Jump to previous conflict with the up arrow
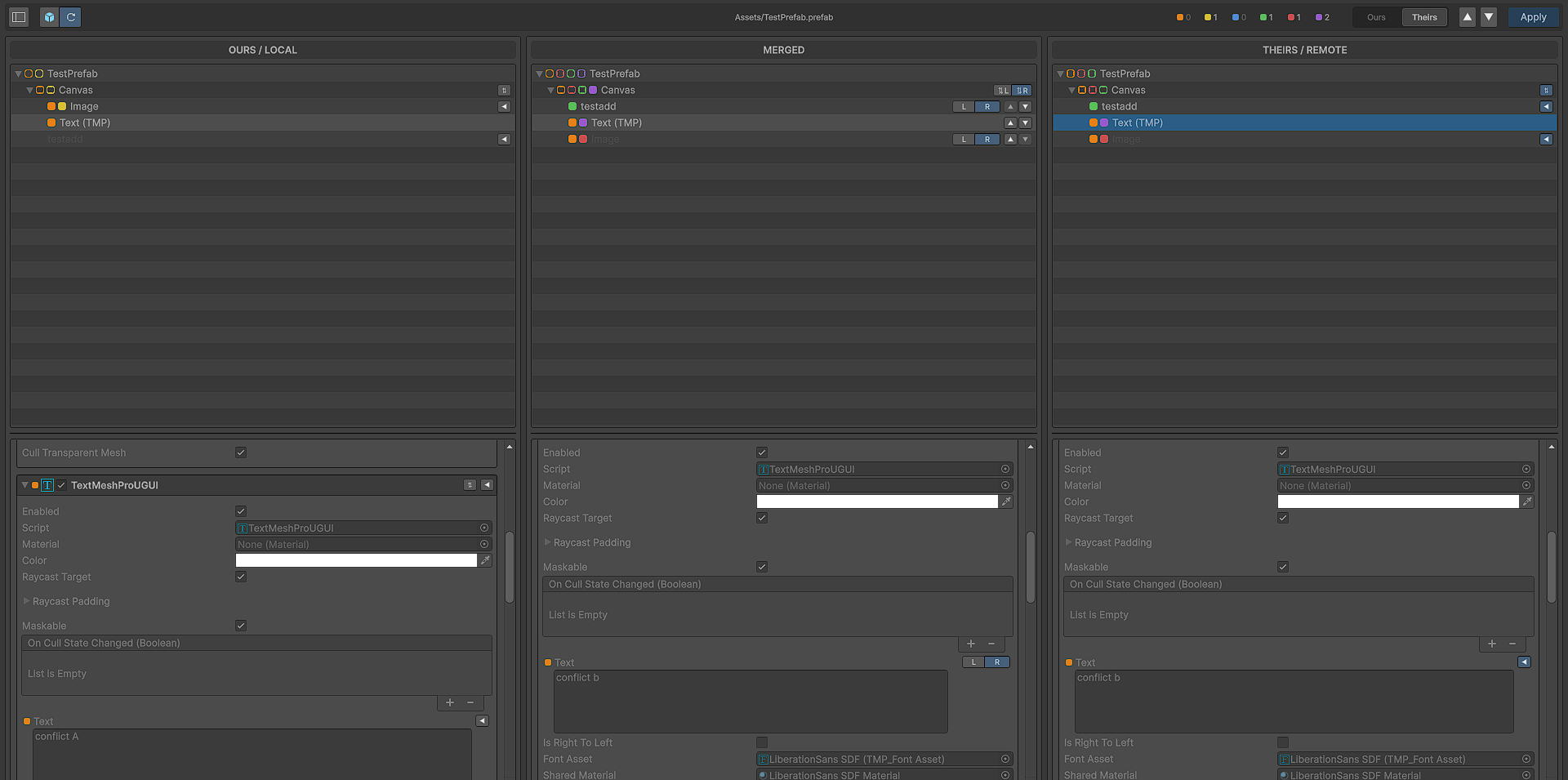 tap(1468, 17)
